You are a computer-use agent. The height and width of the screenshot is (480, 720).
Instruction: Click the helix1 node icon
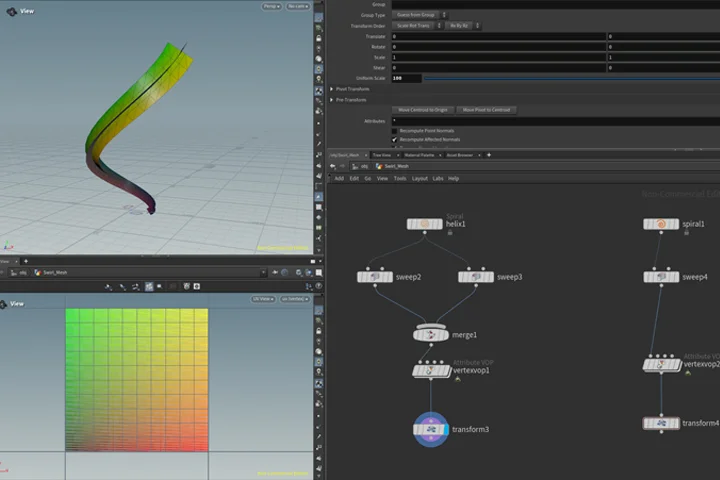(x=425, y=224)
